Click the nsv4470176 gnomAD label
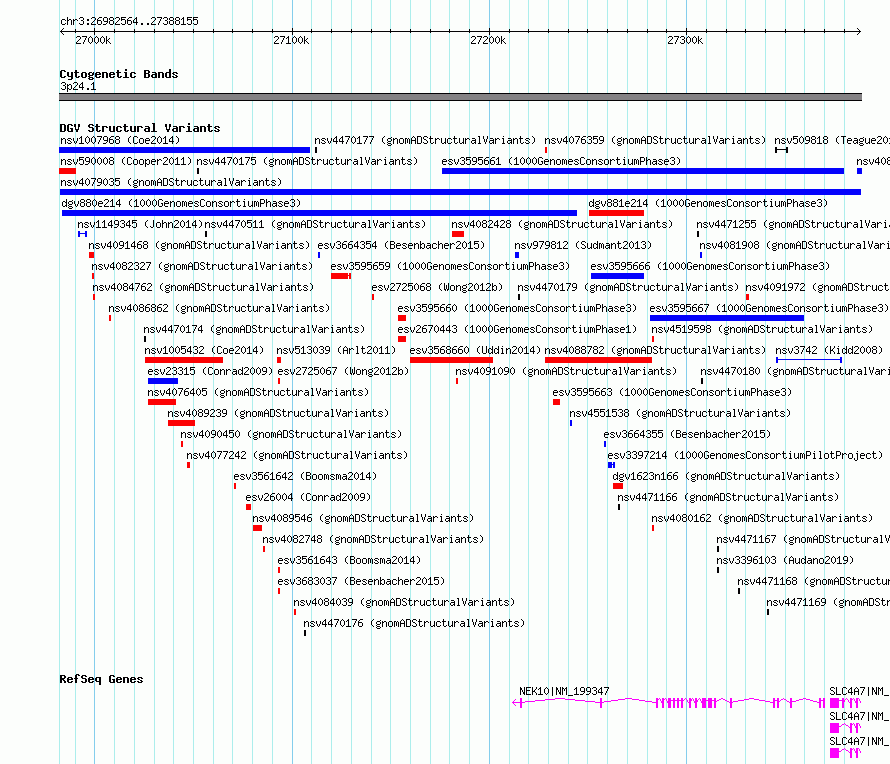Viewport: 890px width, 764px height. [414, 623]
